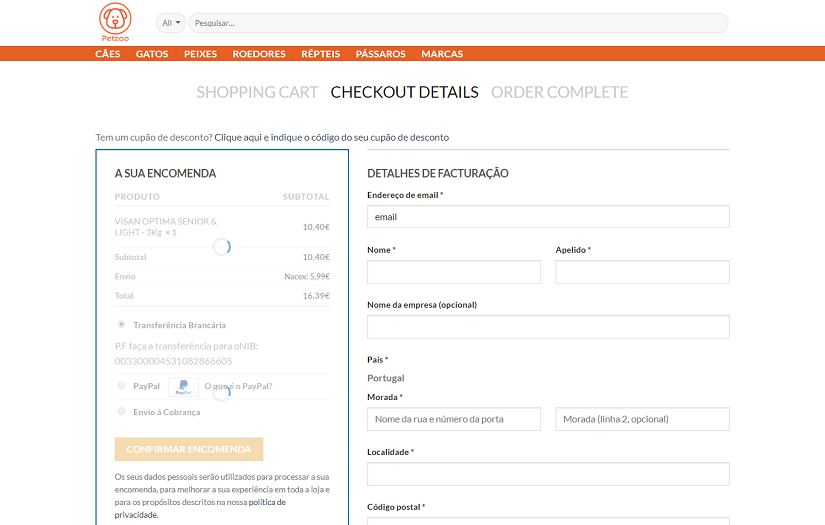Click the Pesquisar search field

coord(457,22)
